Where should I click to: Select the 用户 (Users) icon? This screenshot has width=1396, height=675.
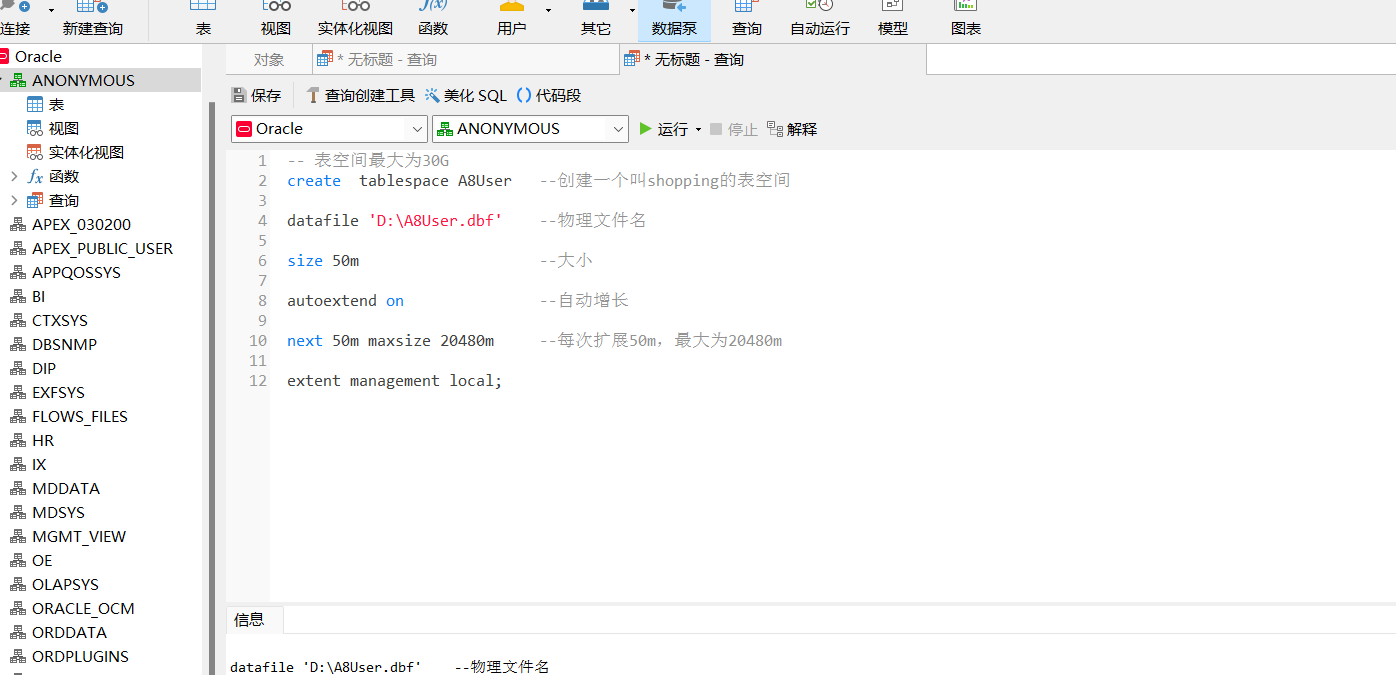513,20
